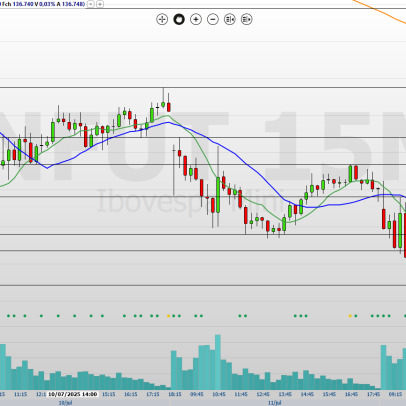Select the topmost horizontal resistance line
This screenshot has height=406, width=406.
tap(203, 88)
